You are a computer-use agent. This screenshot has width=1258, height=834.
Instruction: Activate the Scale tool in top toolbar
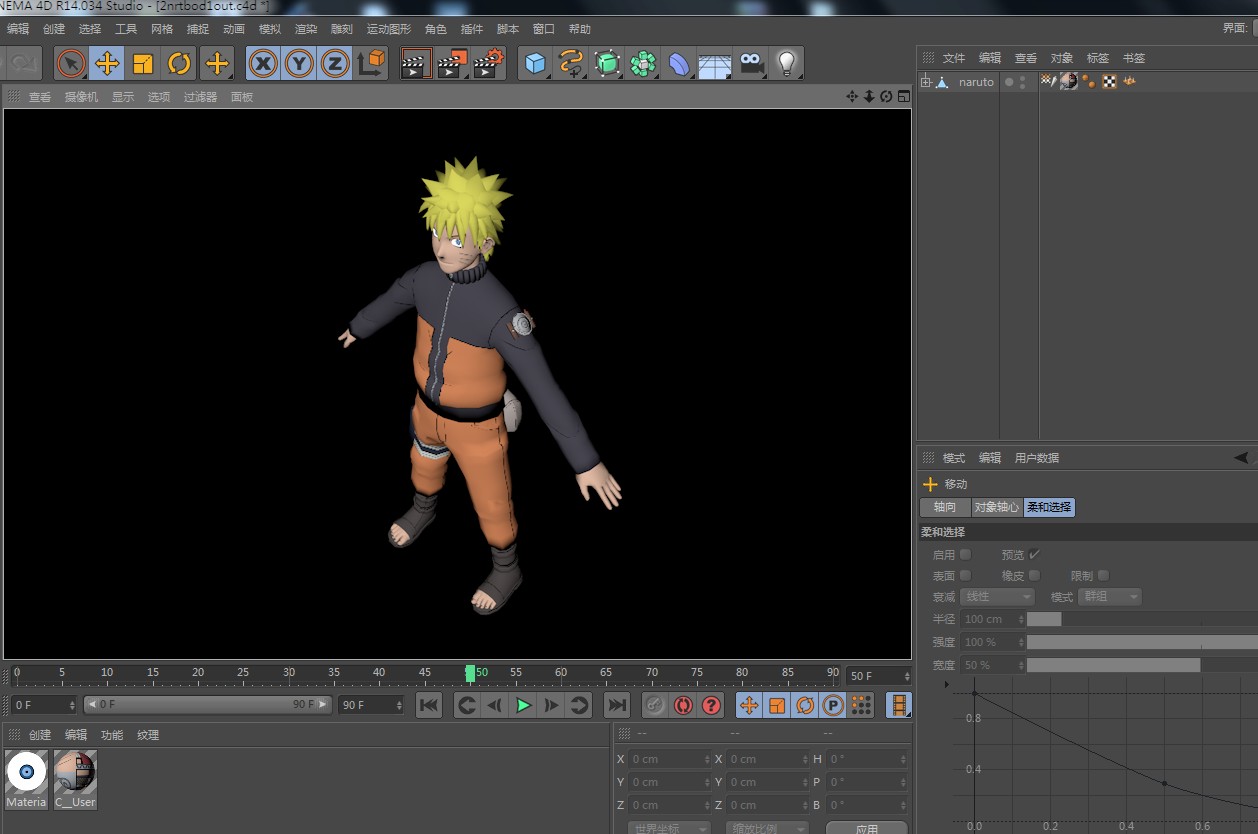coord(143,64)
